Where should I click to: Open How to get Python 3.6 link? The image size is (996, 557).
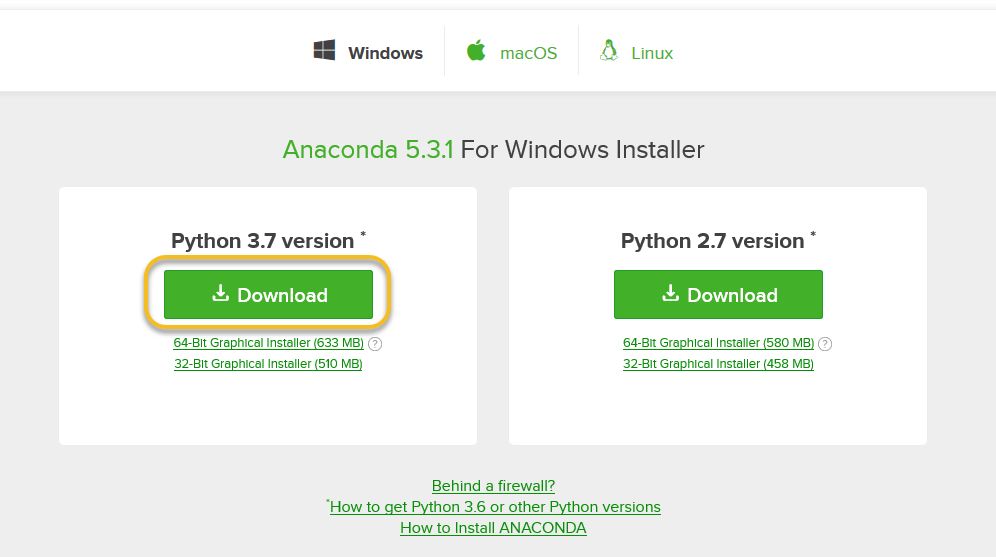(x=495, y=507)
